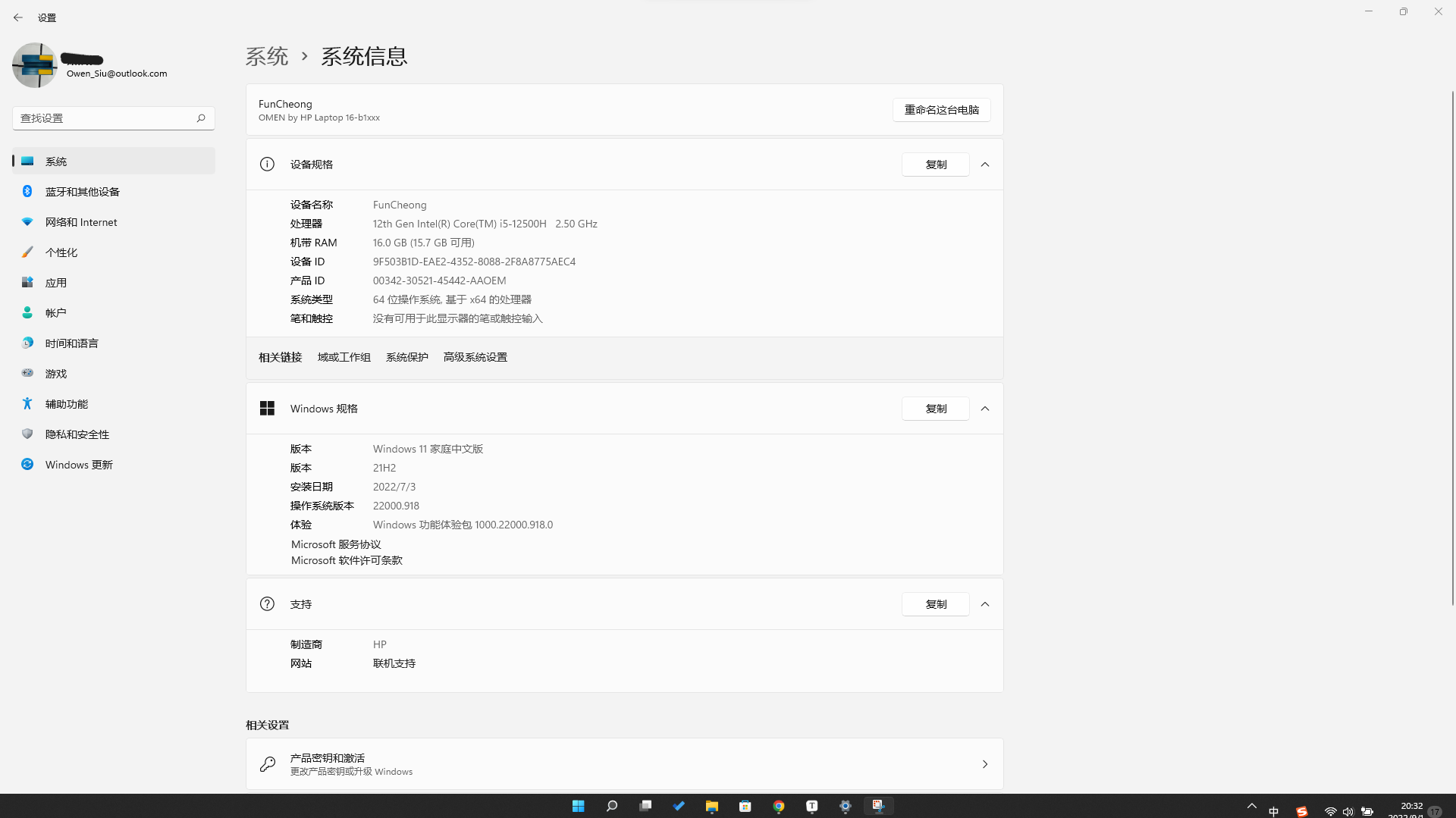The width and height of the screenshot is (1456, 818).
Task: Click the Windows logo beside Windows 规格
Action: point(267,409)
